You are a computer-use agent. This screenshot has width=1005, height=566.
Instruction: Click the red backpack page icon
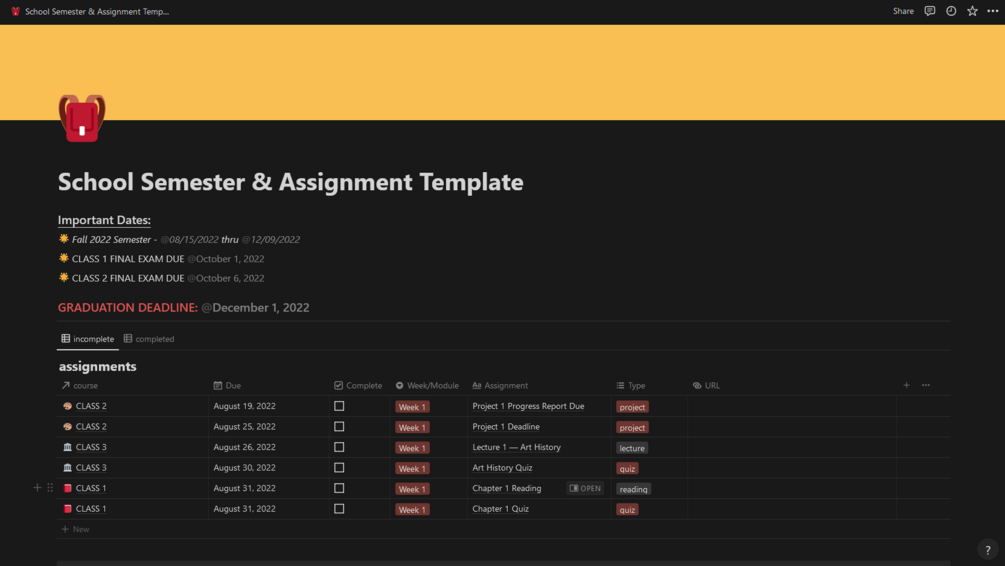click(x=82, y=118)
